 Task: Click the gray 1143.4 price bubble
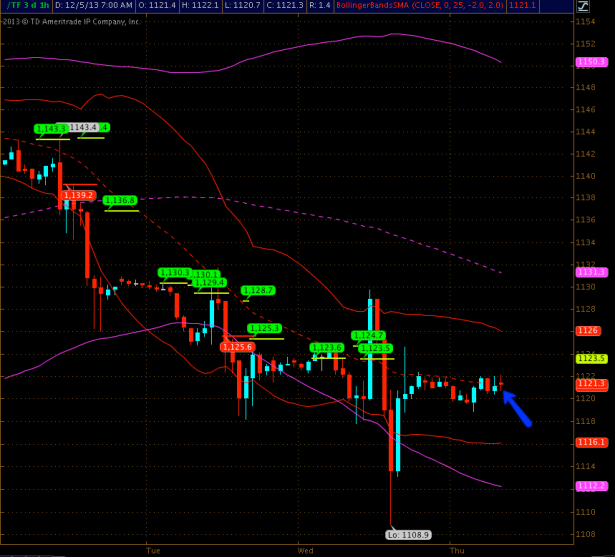point(84,127)
